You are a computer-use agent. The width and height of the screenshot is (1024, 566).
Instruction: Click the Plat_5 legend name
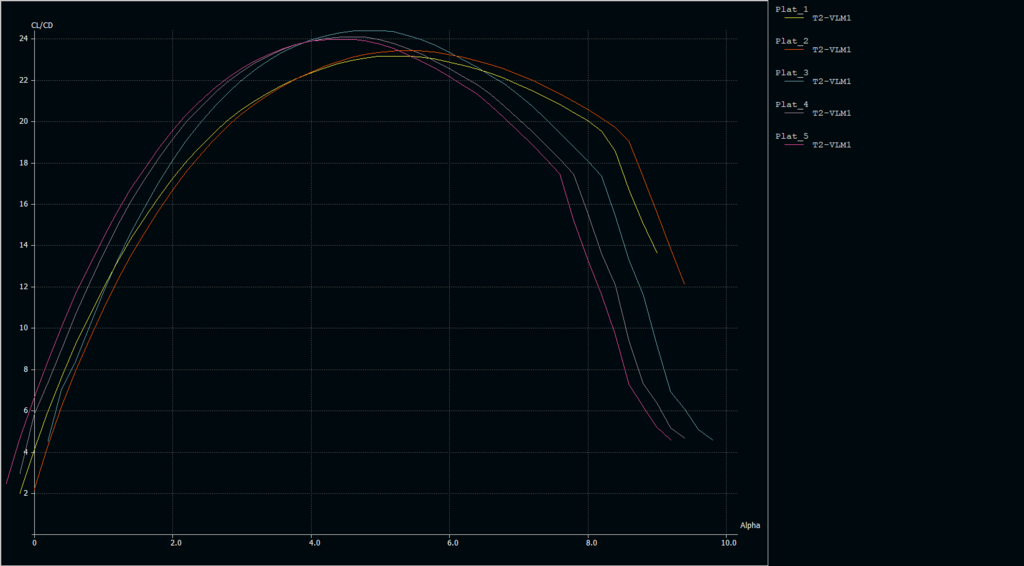(x=792, y=136)
